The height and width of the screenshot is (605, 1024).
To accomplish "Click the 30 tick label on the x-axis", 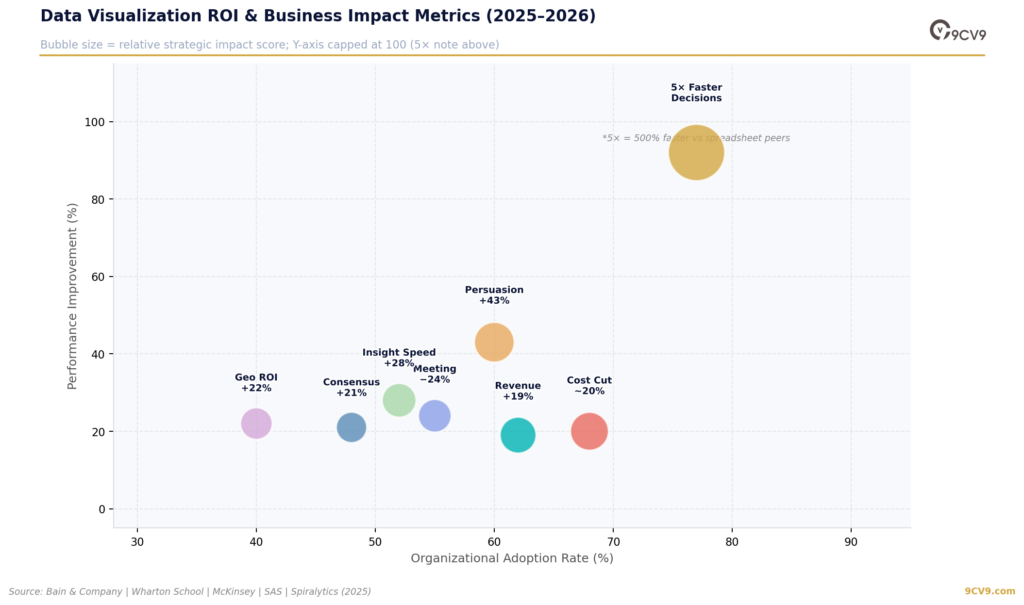I will point(137,542).
